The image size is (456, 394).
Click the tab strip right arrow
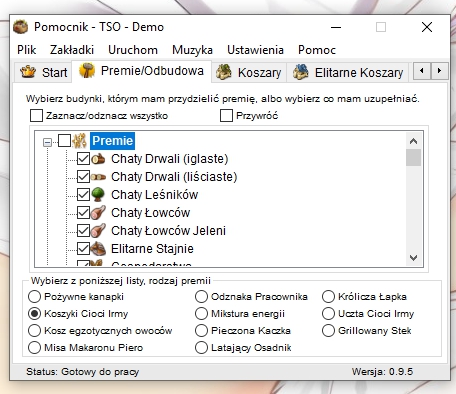(x=439, y=71)
